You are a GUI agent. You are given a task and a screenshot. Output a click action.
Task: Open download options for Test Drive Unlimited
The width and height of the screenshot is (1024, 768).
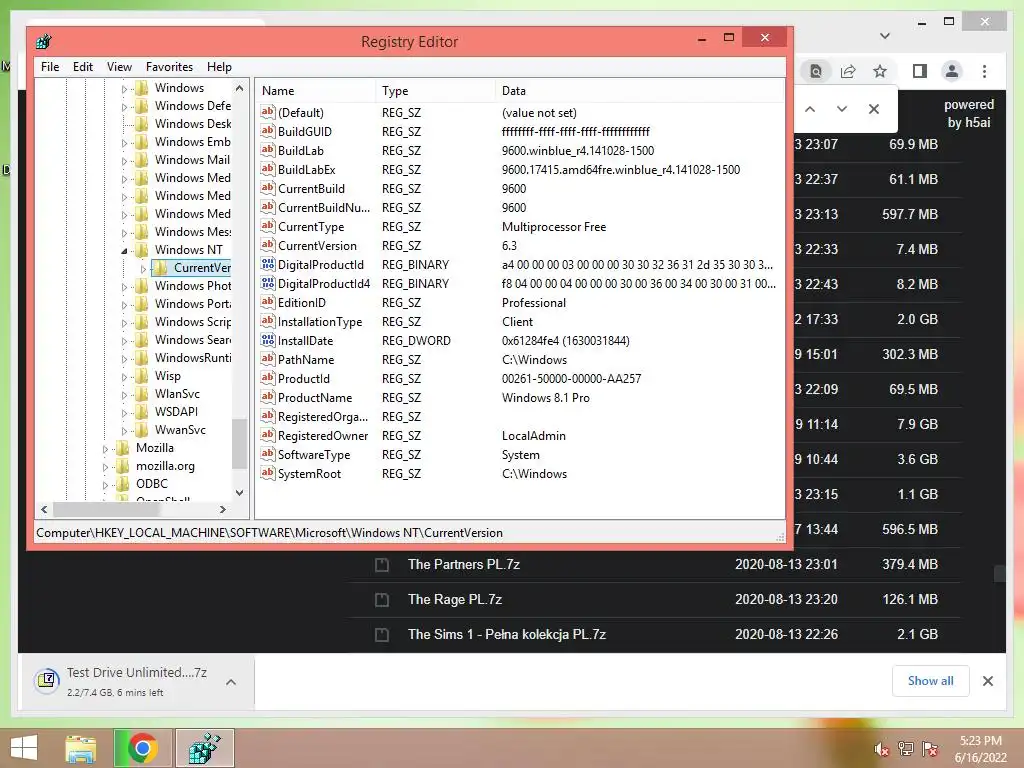pos(231,682)
